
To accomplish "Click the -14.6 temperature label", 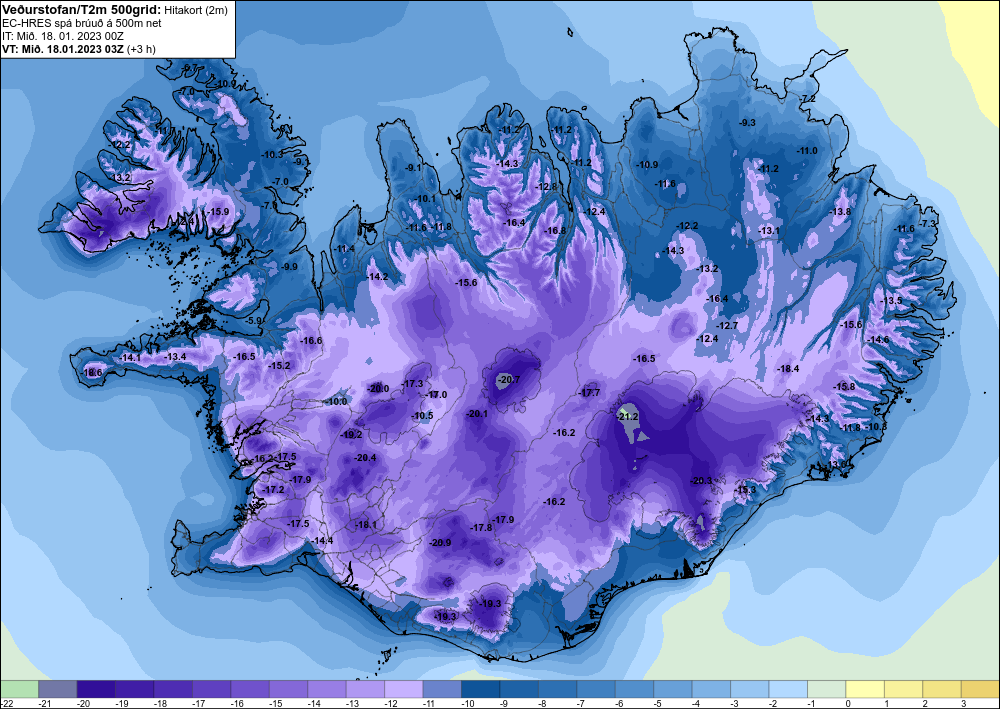I will (x=878, y=340).
